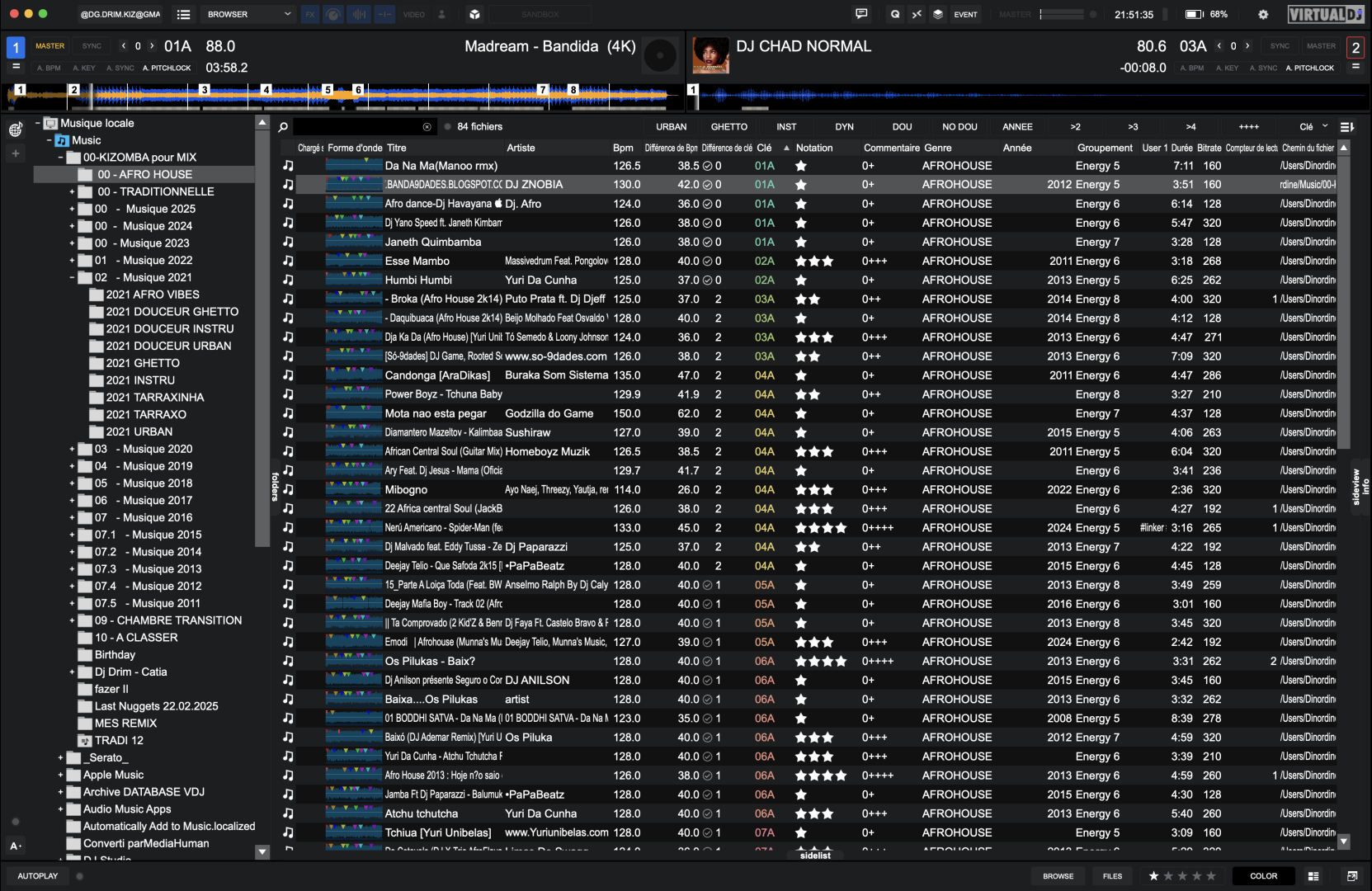Collapse the Musique locale tree node
The width and height of the screenshot is (1372, 891).
[38, 123]
